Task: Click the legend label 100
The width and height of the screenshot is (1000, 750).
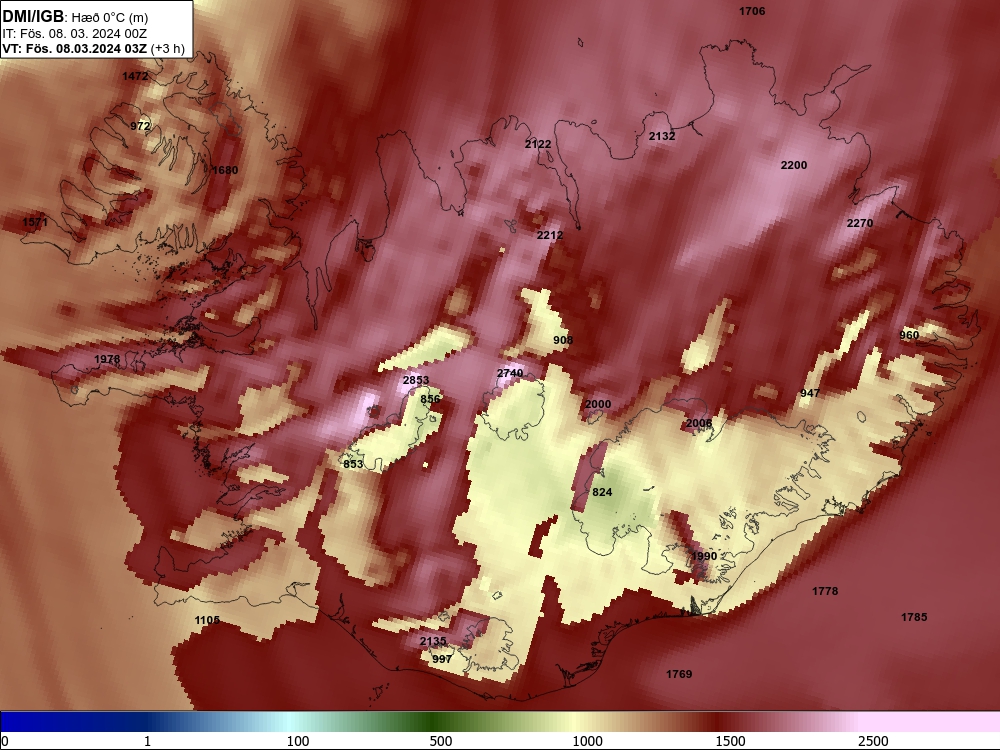Action: tap(298, 741)
